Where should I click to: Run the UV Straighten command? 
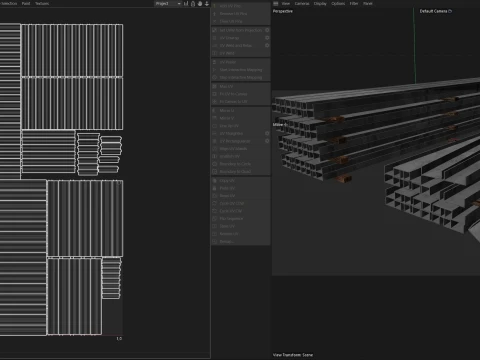237,134
